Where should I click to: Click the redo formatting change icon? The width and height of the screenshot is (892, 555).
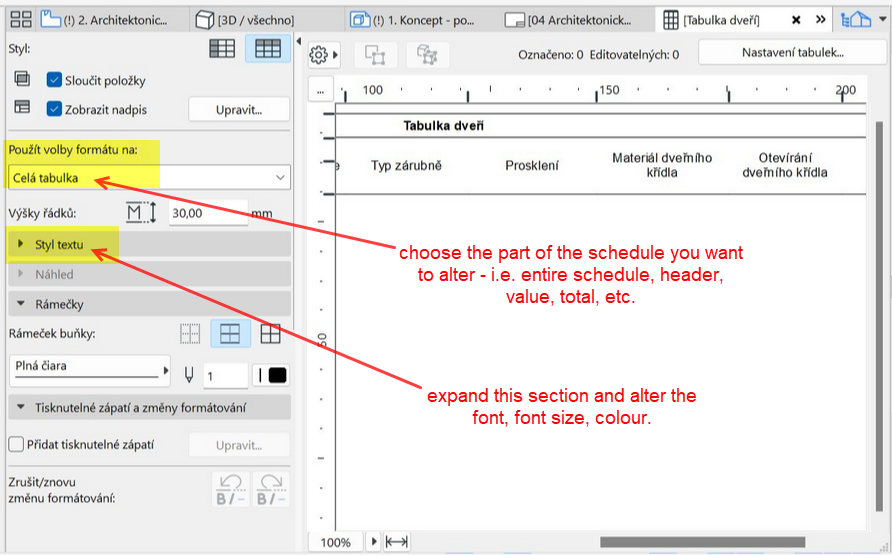(x=271, y=490)
